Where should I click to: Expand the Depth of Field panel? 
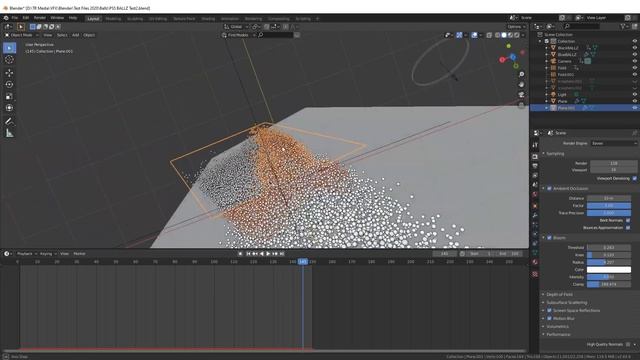tap(559, 294)
